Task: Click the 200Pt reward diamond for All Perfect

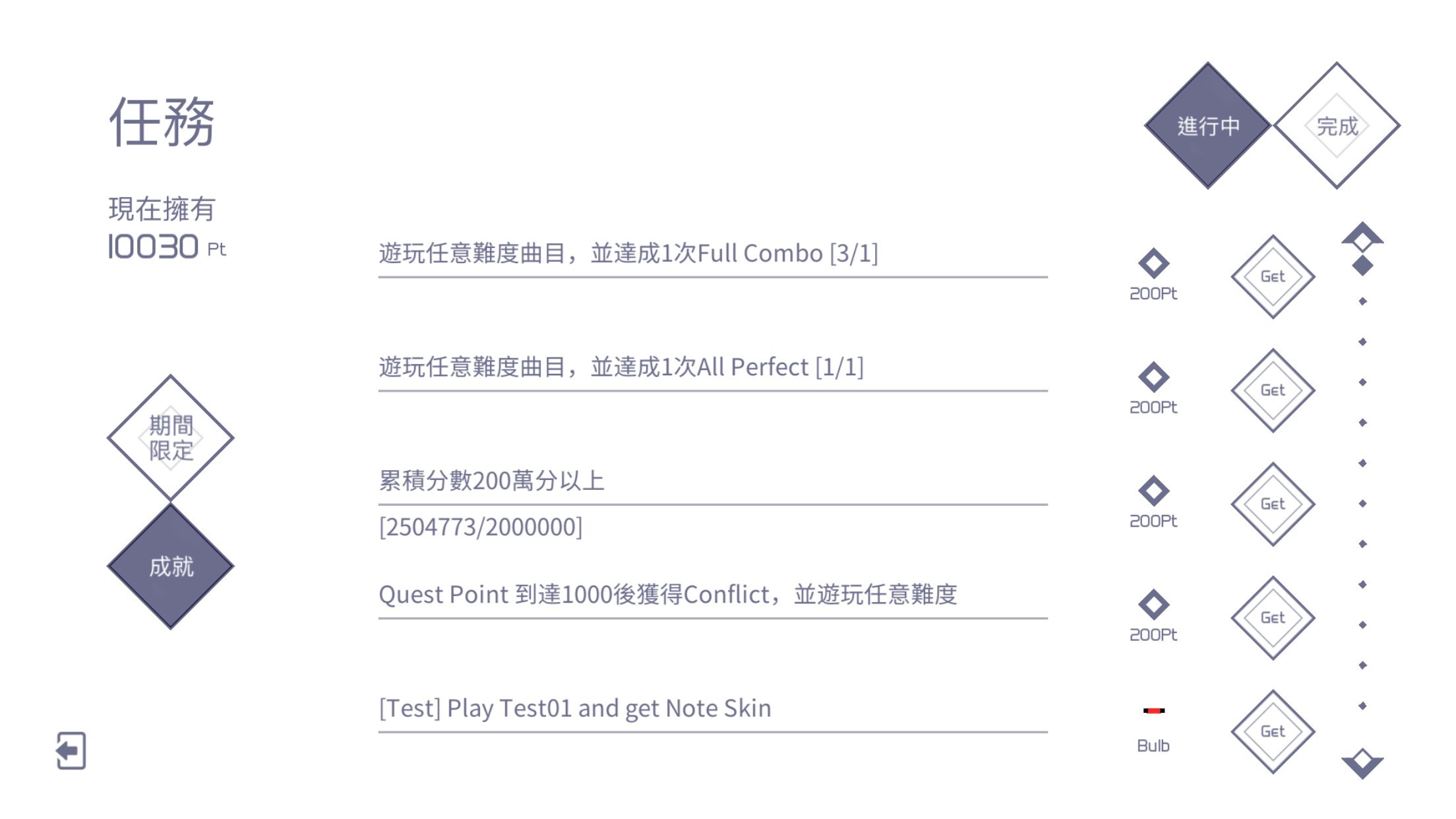Action: [1153, 377]
